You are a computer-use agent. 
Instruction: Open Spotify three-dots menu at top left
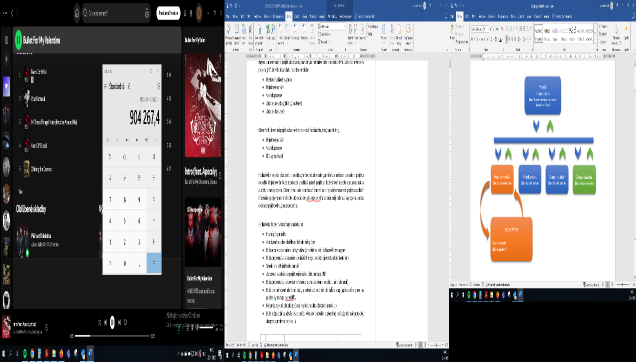(5, 13)
